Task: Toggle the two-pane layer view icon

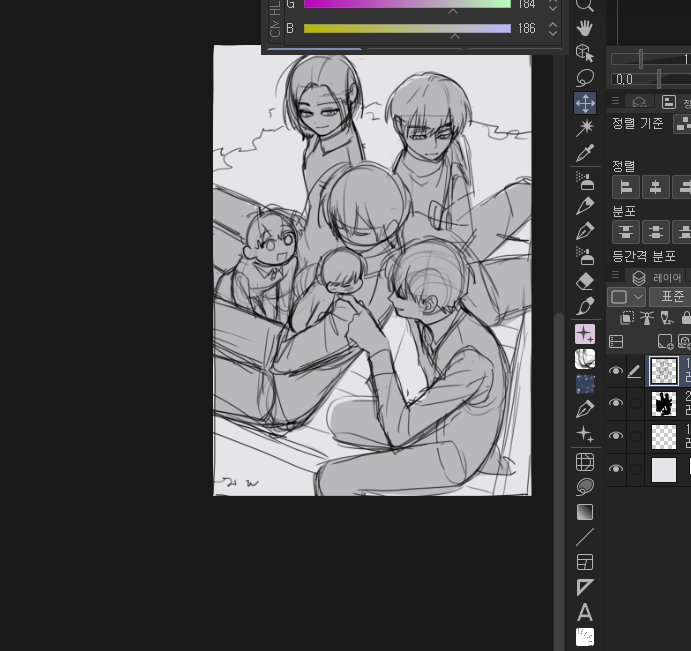Action: click(616, 342)
